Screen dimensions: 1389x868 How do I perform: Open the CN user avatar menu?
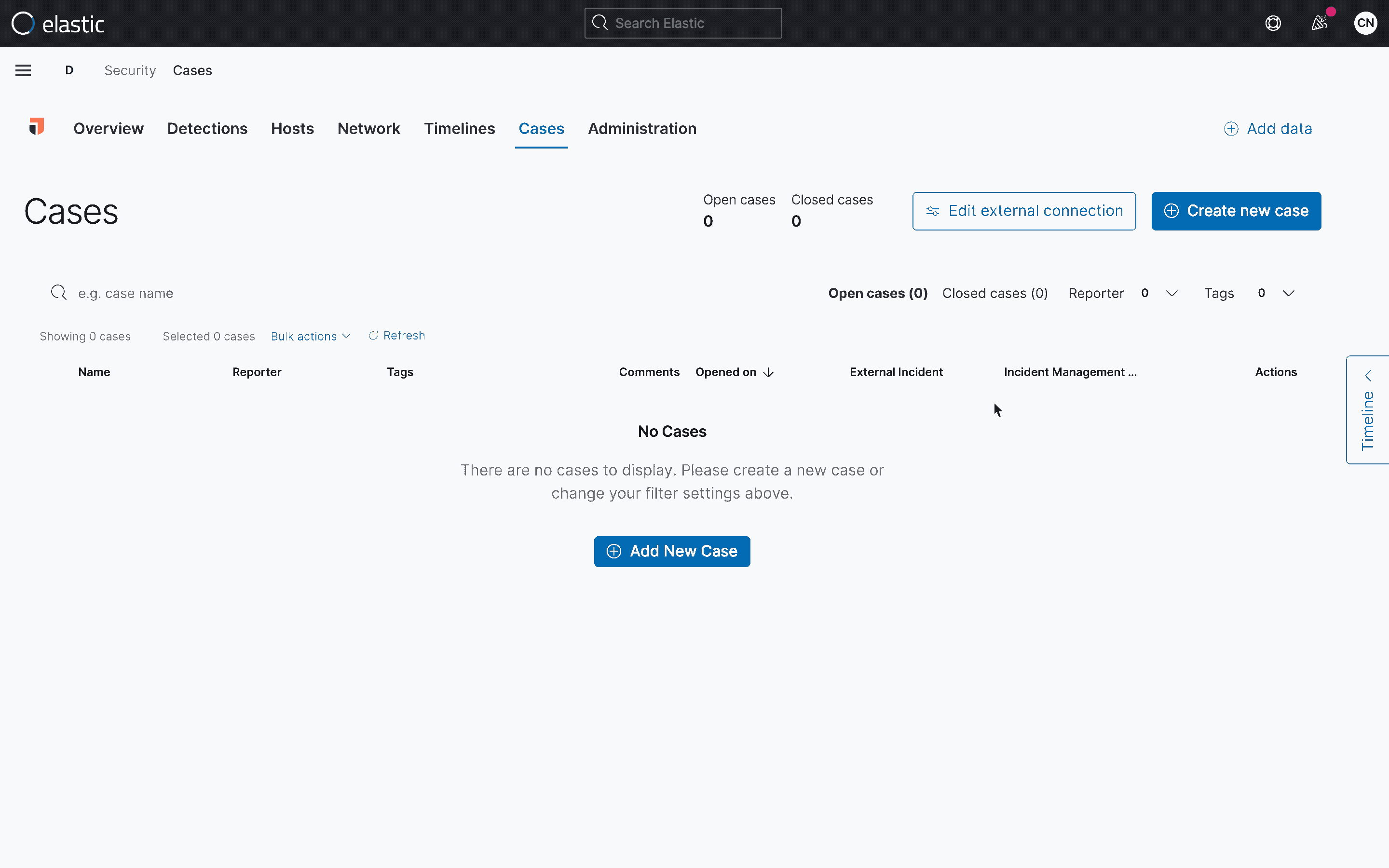point(1365,24)
